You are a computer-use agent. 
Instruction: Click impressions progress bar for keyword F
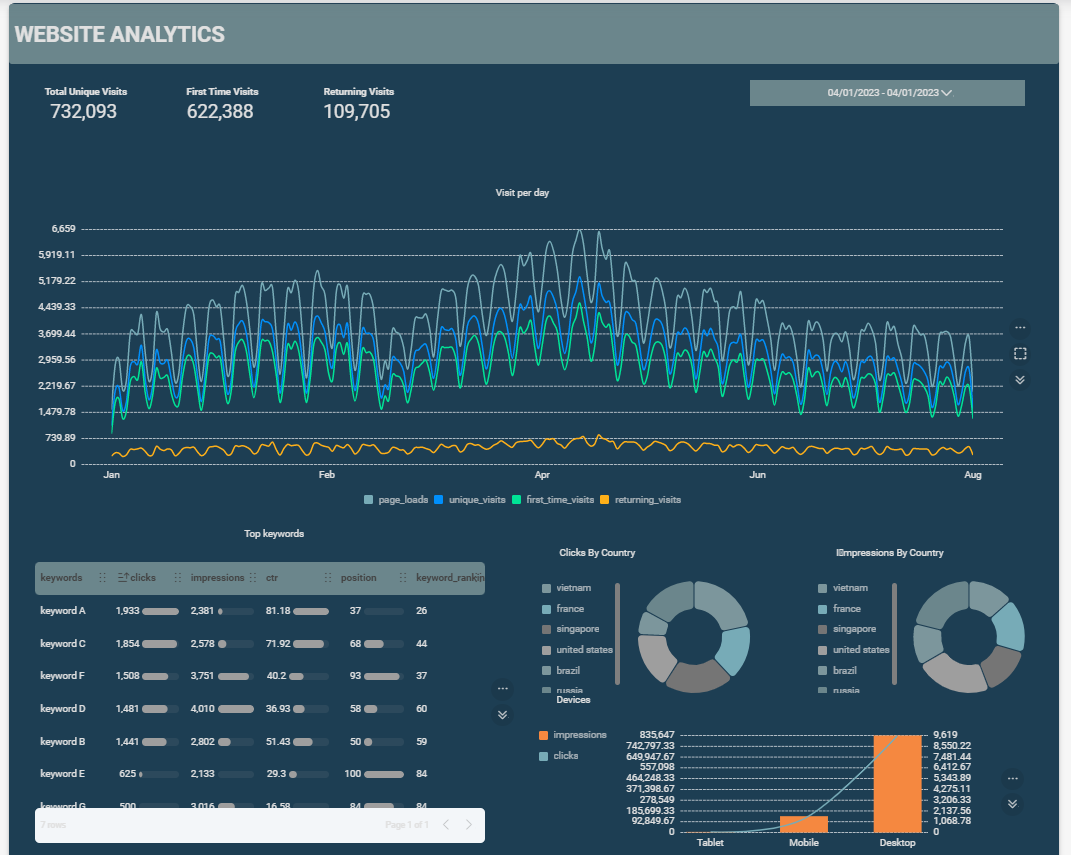(x=236, y=677)
